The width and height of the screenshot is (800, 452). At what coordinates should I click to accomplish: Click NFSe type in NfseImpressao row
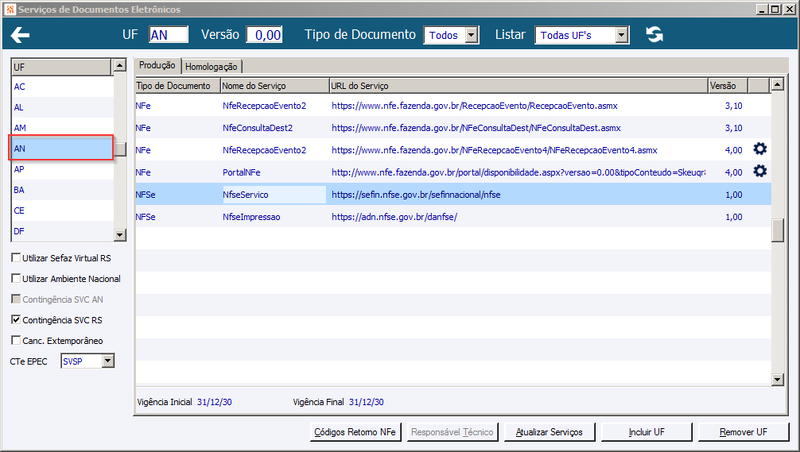click(145, 217)
